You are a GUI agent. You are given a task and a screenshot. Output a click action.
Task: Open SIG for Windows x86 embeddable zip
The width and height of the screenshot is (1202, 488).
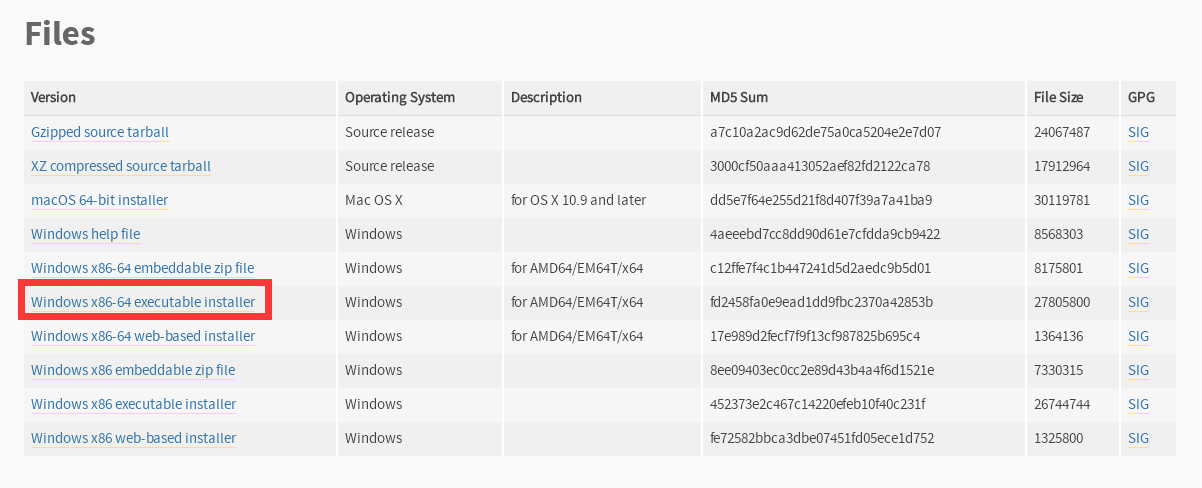click(x=1138, y=370)
